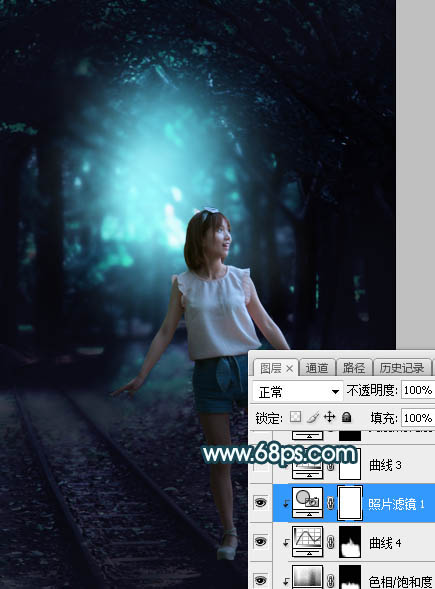
Task: Toggle lock image pixels brush icon
Action: tap(313, 417)
